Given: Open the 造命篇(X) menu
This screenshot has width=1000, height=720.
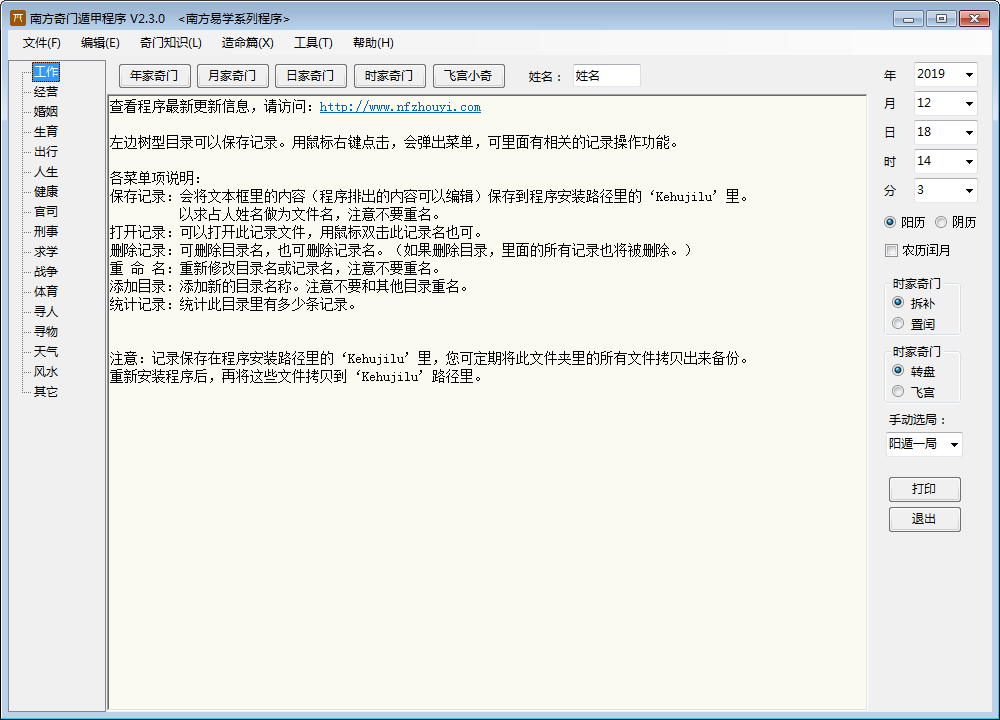Looking at the screenshot, I should click(247, 43).
